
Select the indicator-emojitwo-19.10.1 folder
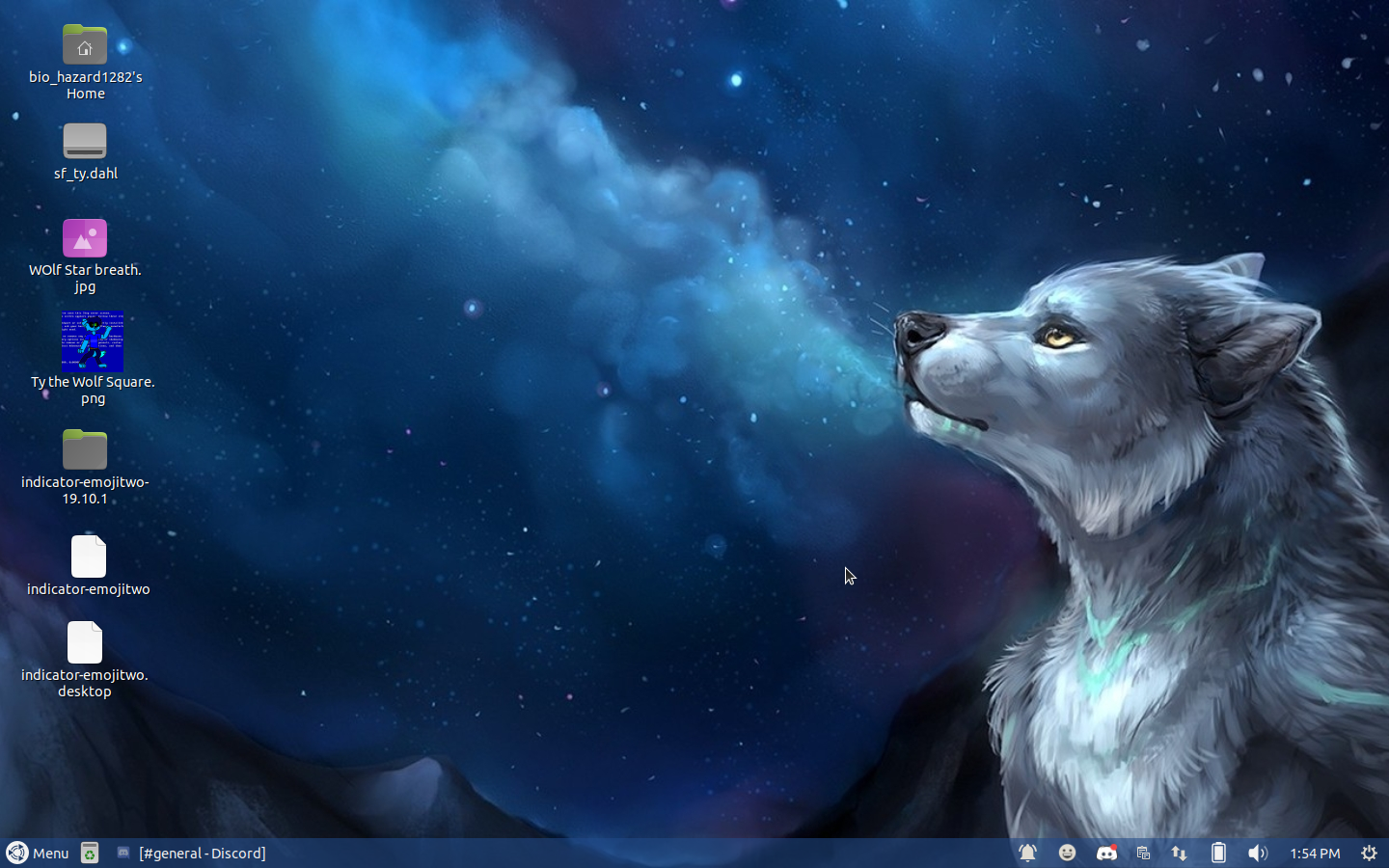pyautogui.click(x=85, y=449)
